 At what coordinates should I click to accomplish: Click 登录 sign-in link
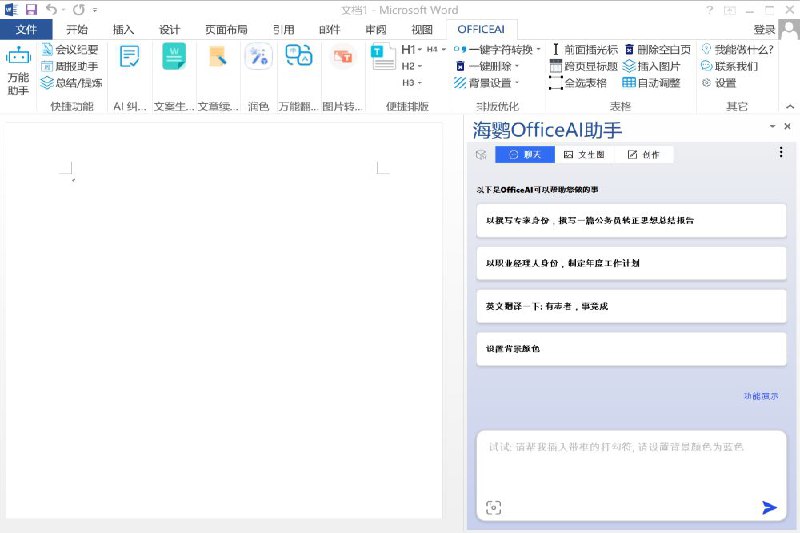[x=764, y=30]
